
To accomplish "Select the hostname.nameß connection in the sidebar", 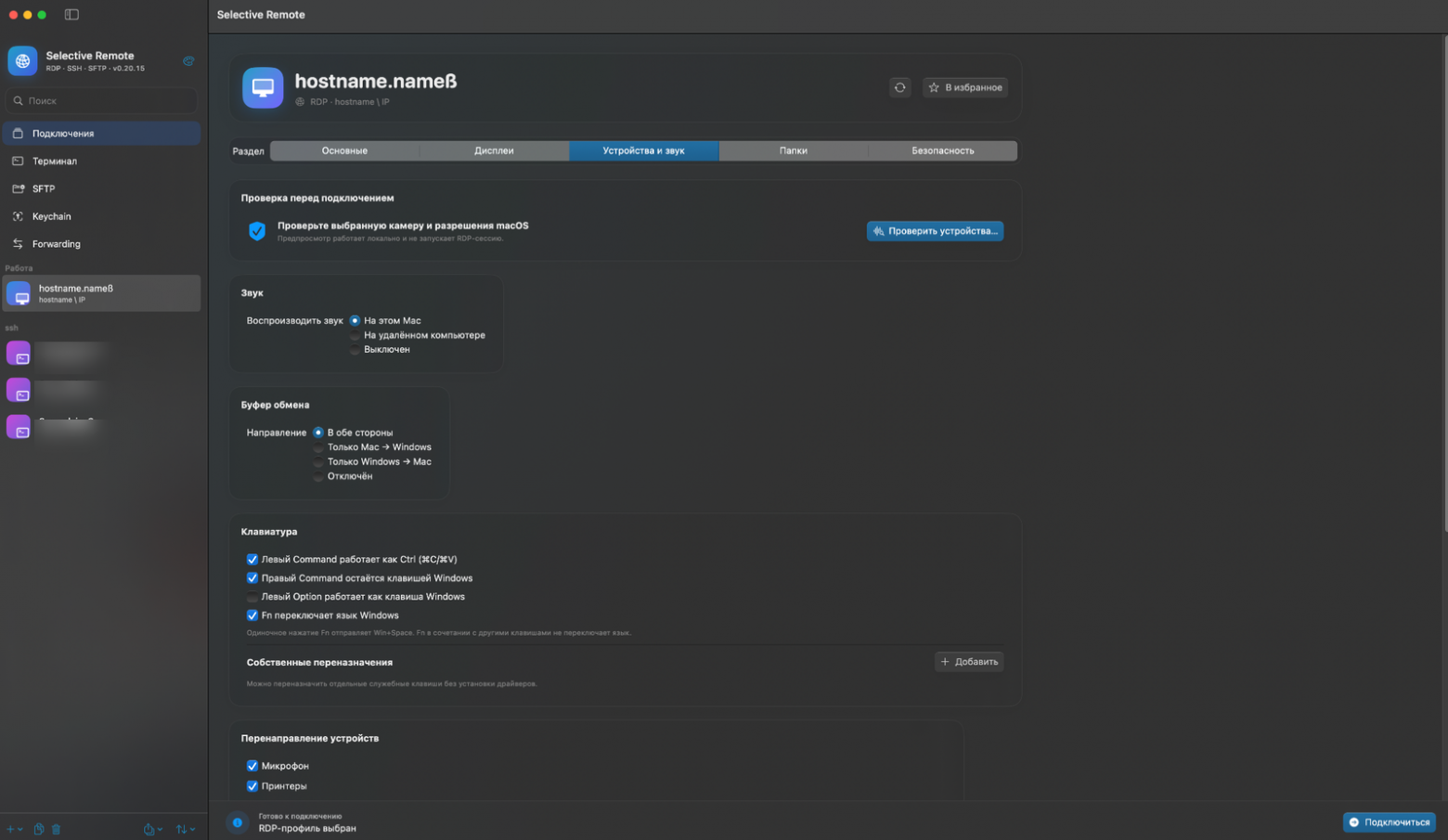I will click(x=101, y=293).
